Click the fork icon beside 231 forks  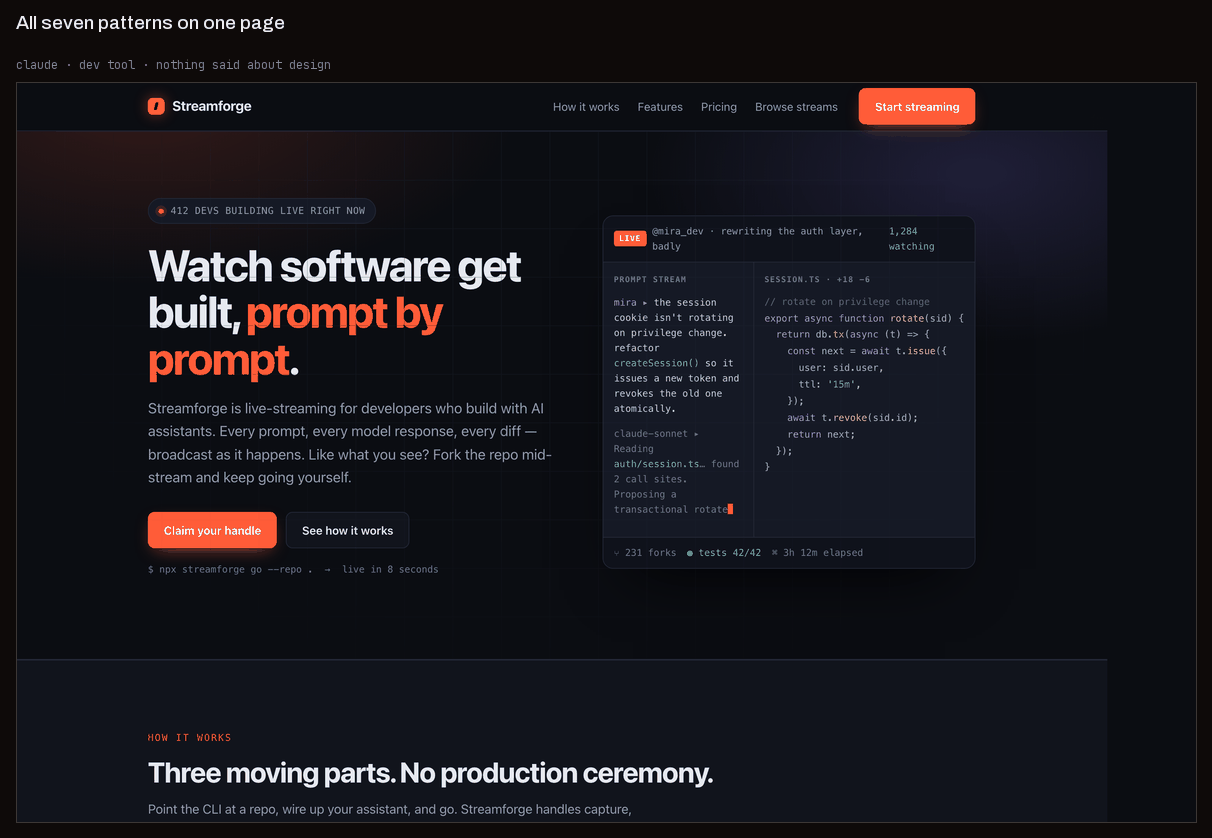point(617,553)
